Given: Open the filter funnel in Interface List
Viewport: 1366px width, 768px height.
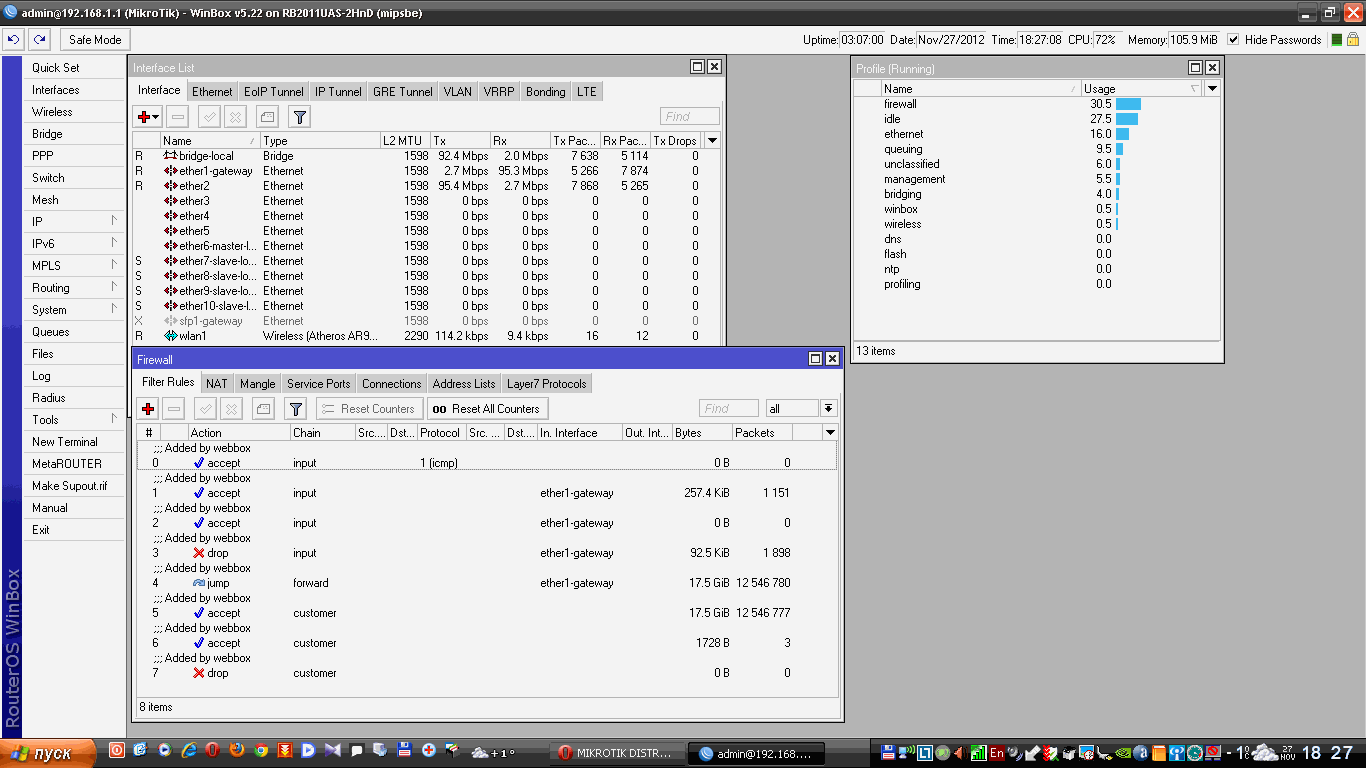Looking at the screenshot, I should (x=299, y=117).
